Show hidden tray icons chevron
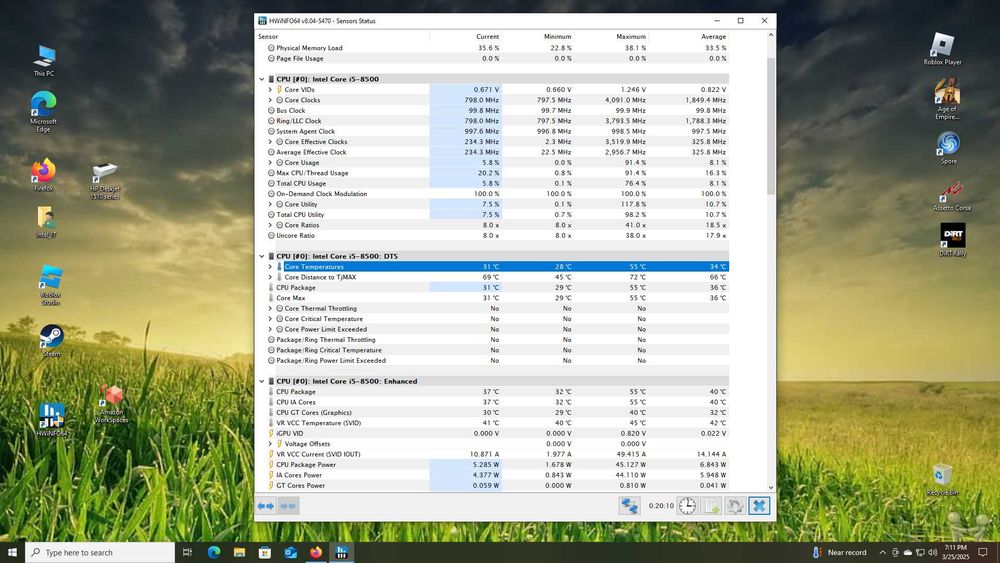 click(882, 552)
